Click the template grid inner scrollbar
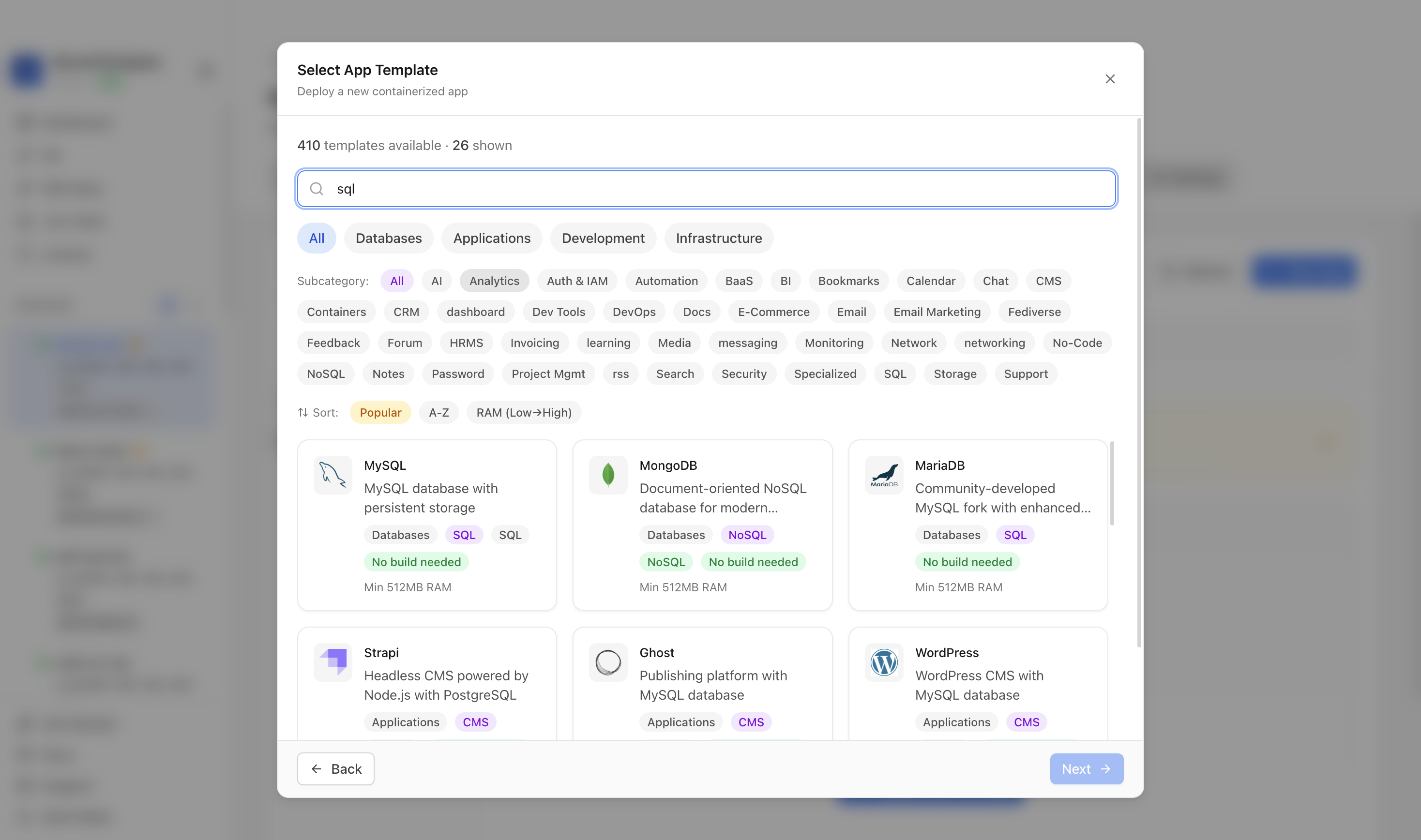Screen dimensions: 1421x840 pos(1112,483)
